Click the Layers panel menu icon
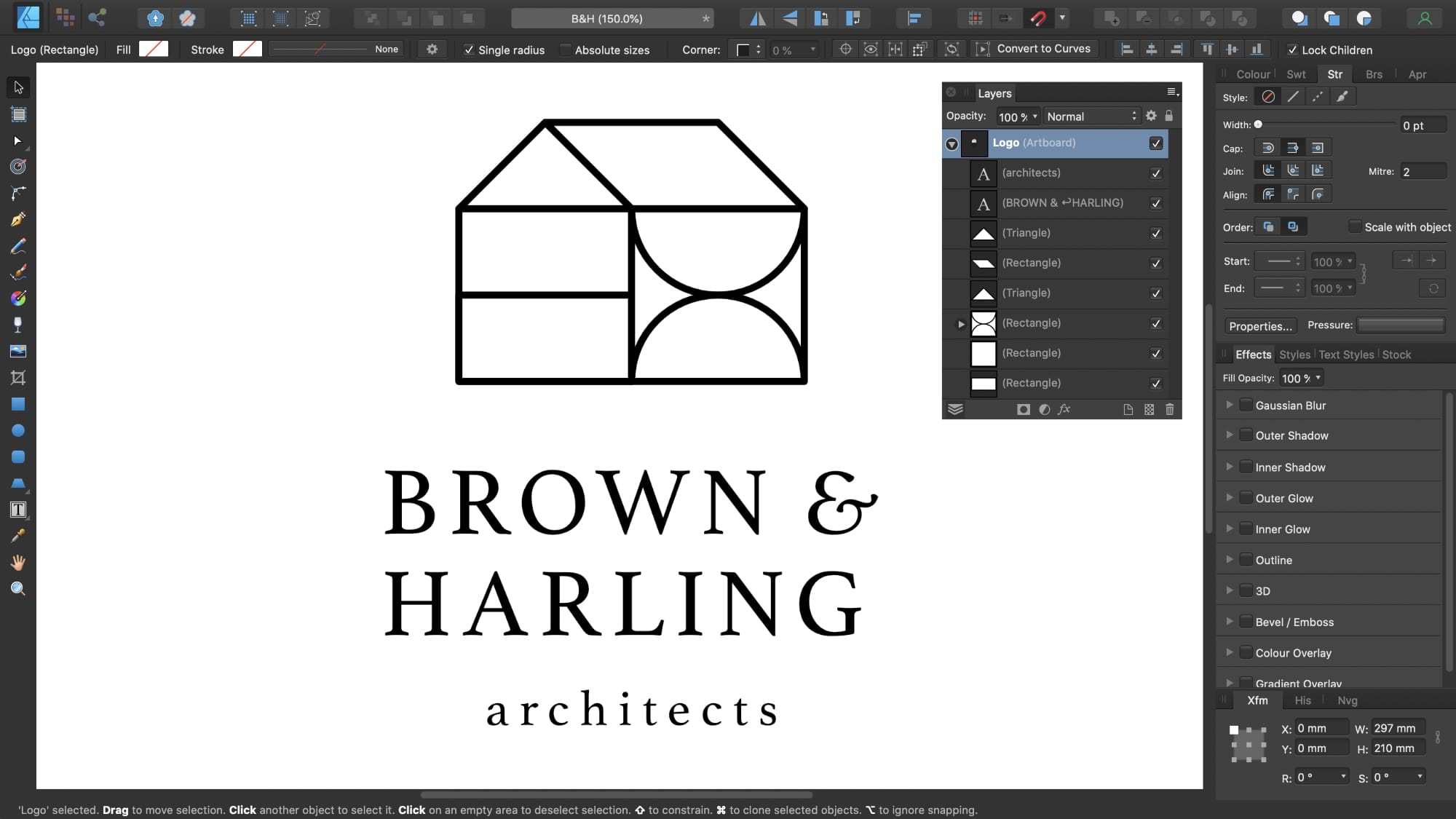The height and width of the screenshot is (819, 1456). (1172, 92)
